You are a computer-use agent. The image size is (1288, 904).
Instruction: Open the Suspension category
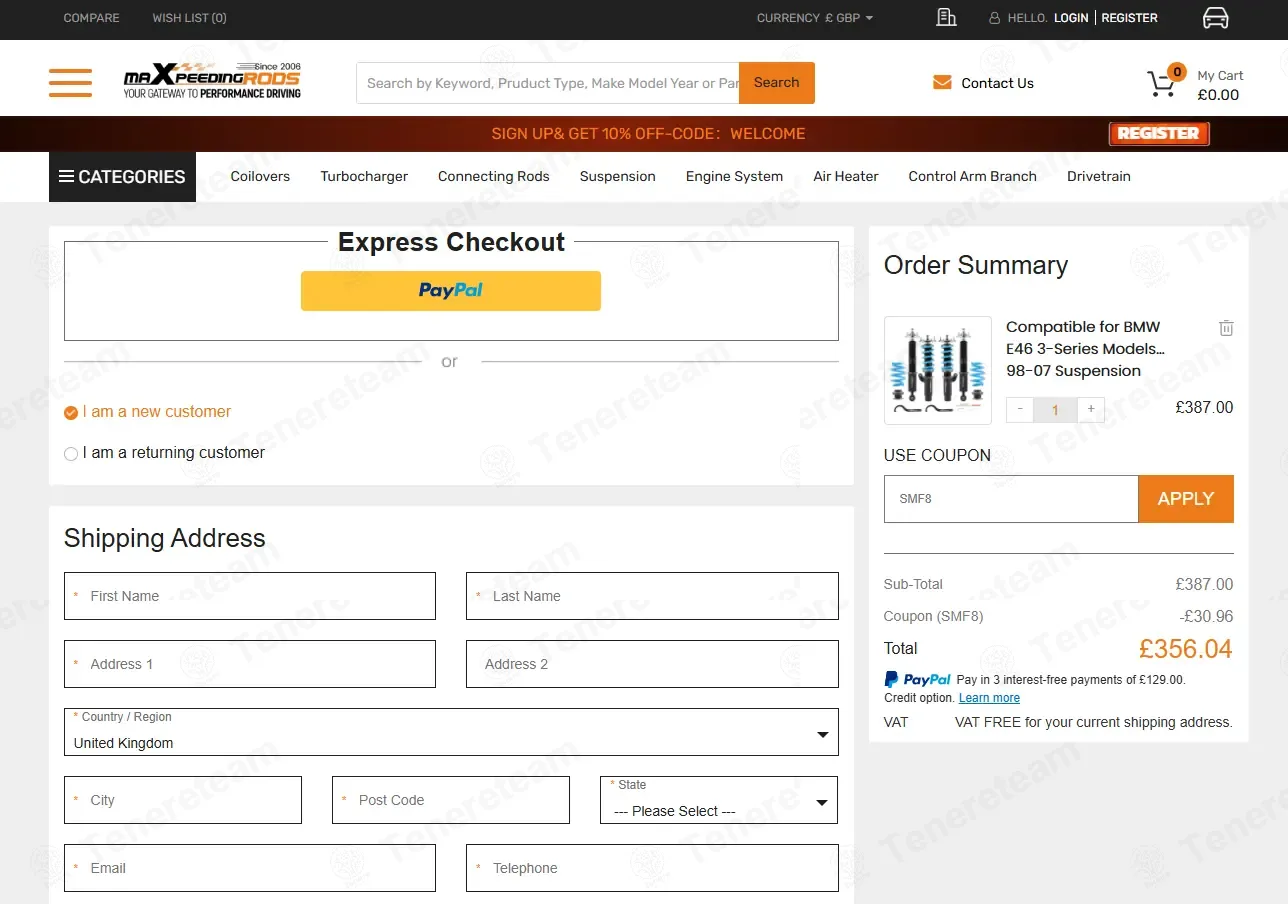(x=618, y=176)
